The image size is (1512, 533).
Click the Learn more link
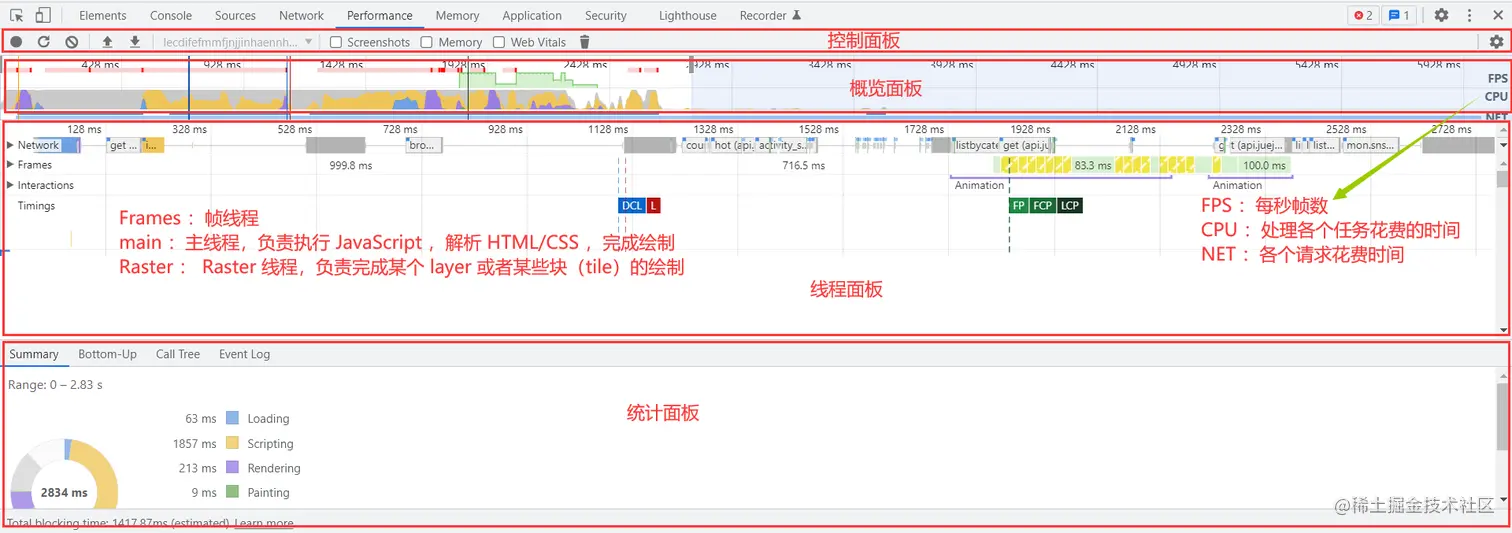pyautogui.click(x=264, y=523)
